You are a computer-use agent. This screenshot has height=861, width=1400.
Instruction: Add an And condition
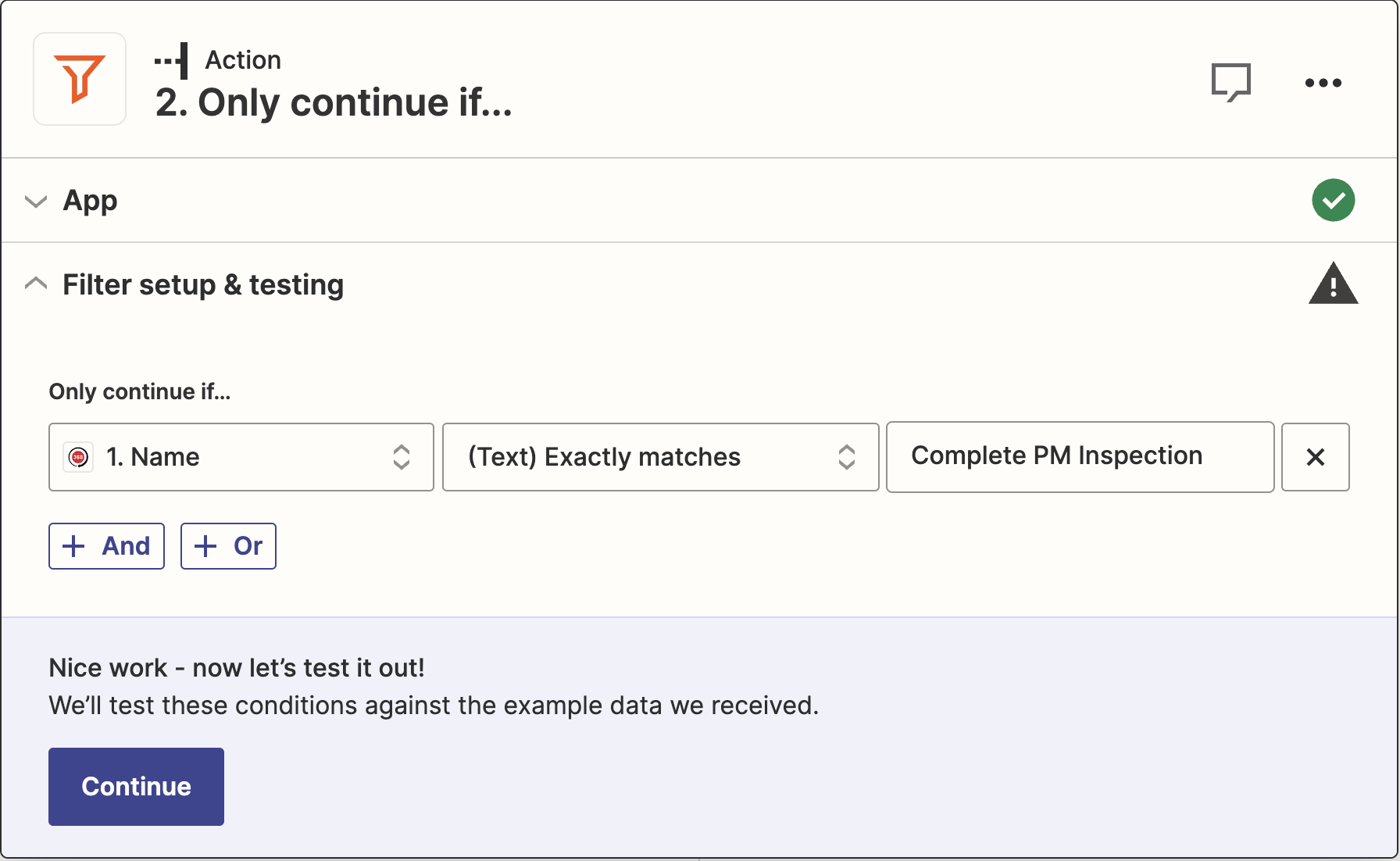tap(106, 546)
